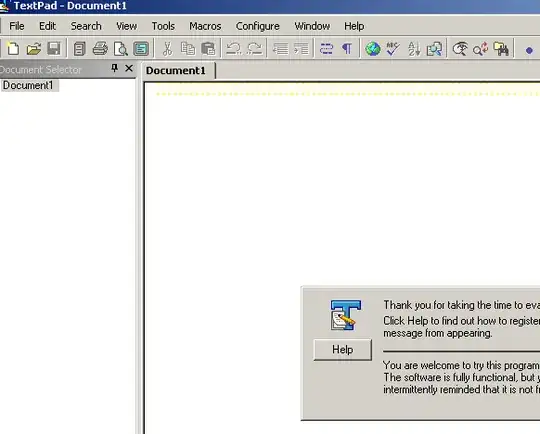Click the Help button in evaluation dialog

pos(343,350)
